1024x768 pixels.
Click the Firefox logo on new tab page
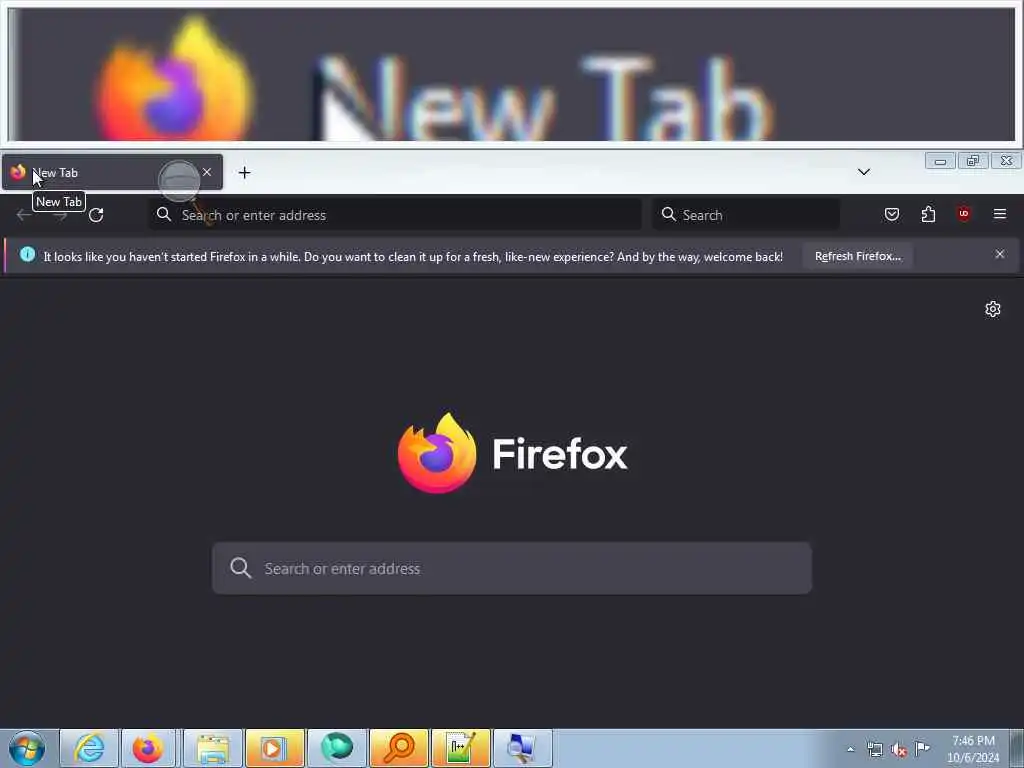(x=437, y=453)
